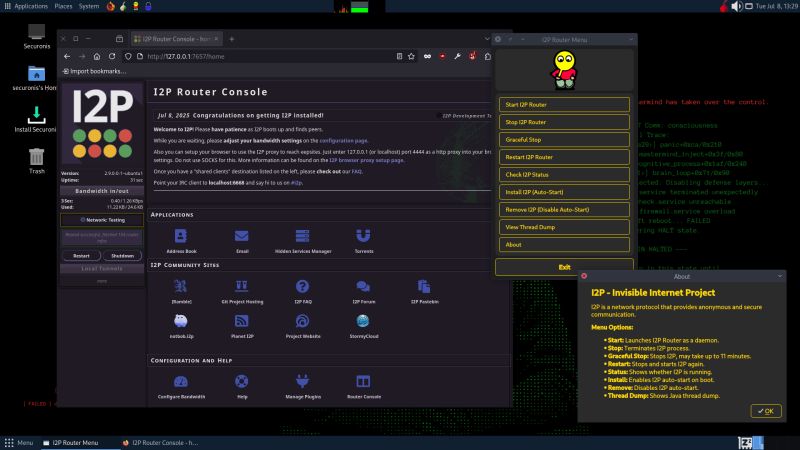Viewport: 800px width, 450px height.
Task: Click Import bookmarks in bookmarks bar
Action: (x=94, y=71)
